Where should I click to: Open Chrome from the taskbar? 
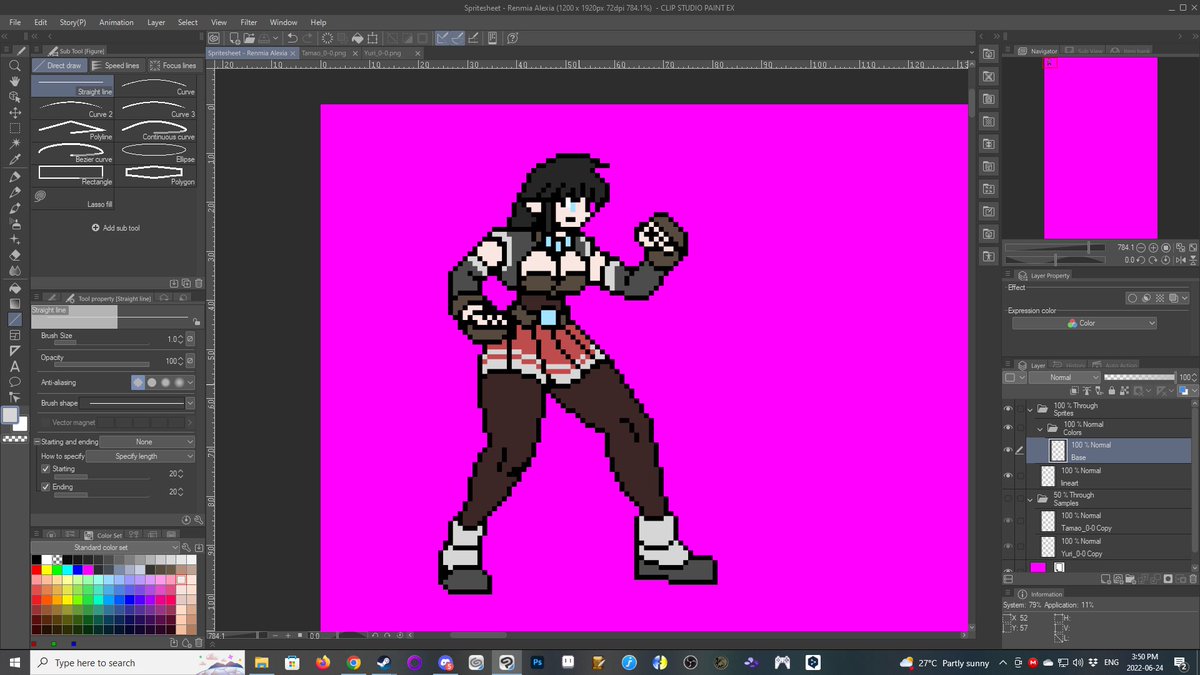(x=353, y=662)
